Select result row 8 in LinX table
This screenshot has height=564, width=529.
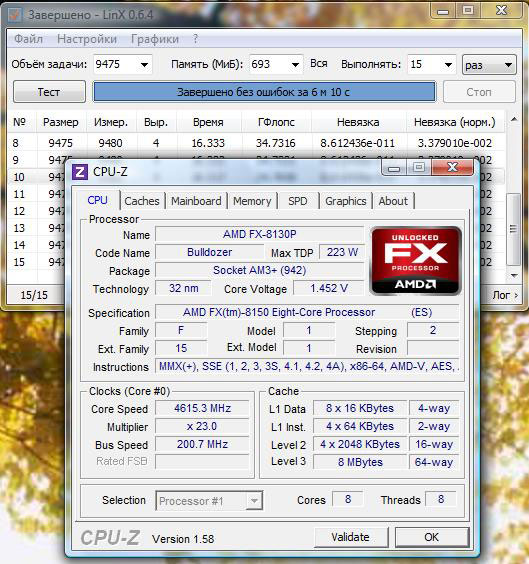coord(256,143)
